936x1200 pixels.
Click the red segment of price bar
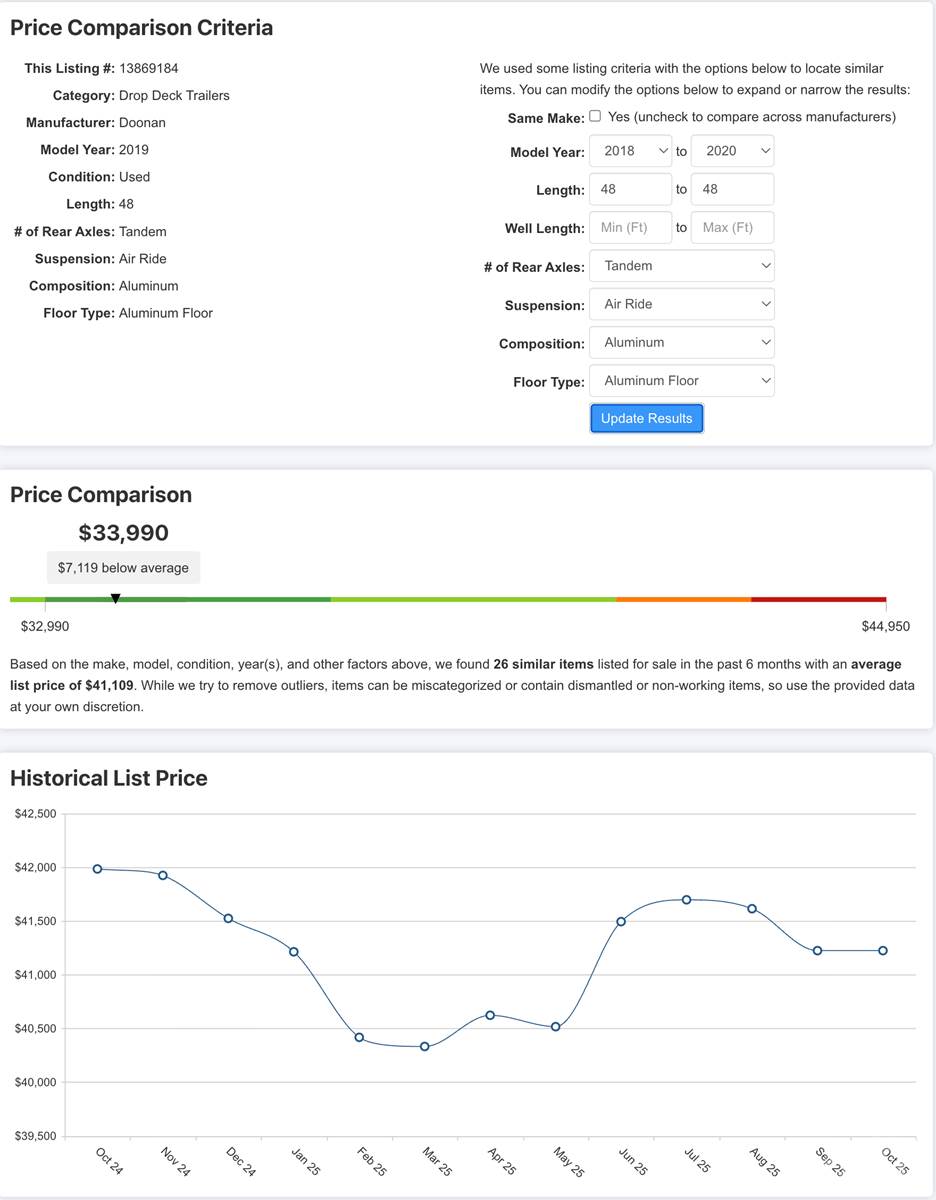818,599
